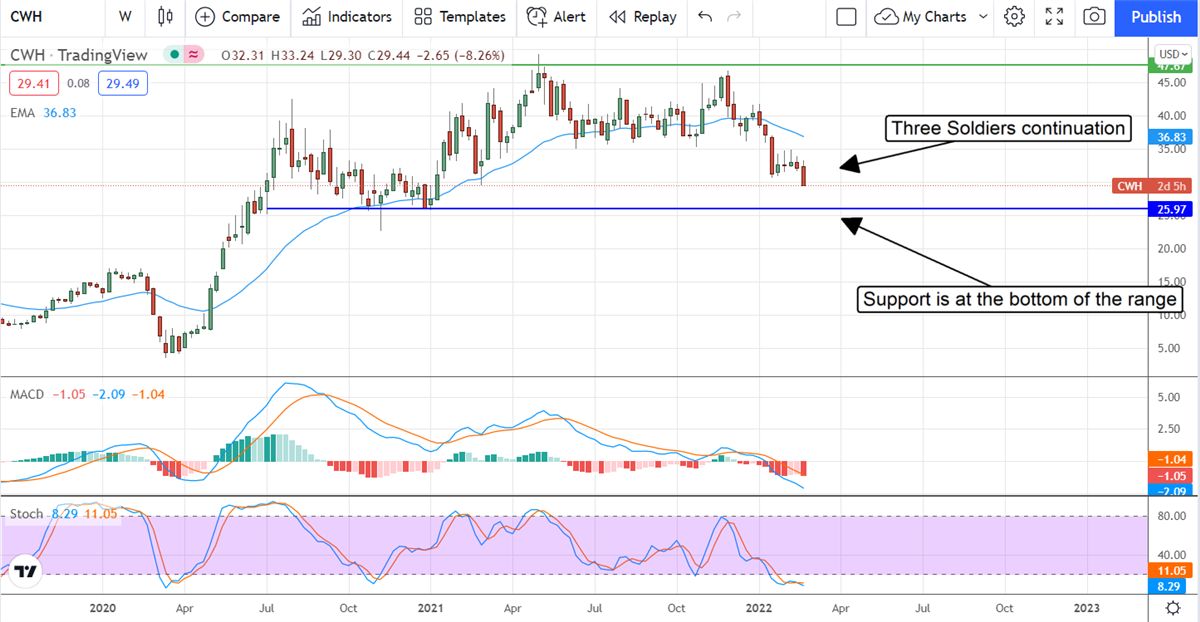The image size is (1200, 622).
Task: Click My Charts cloud save button
Action: (920, 16)
